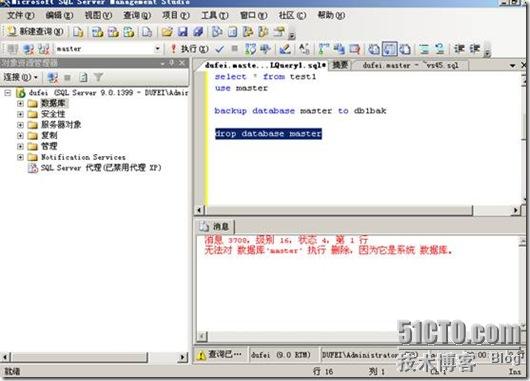Start a SQL Server Mobile query
Screen dimensions: 530x381
pyautogui.click(x=147, y=32)
